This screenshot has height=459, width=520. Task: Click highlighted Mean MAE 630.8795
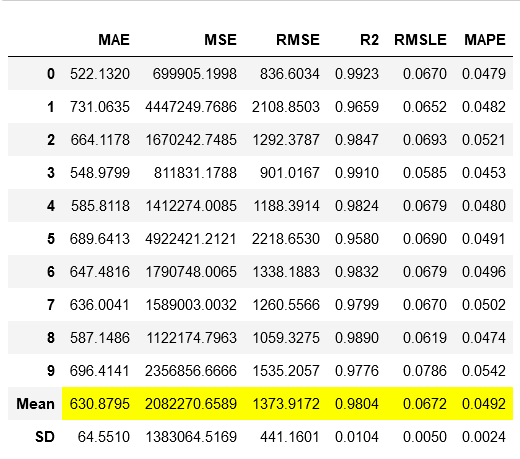pyautogui.click(x=100, y=404)
